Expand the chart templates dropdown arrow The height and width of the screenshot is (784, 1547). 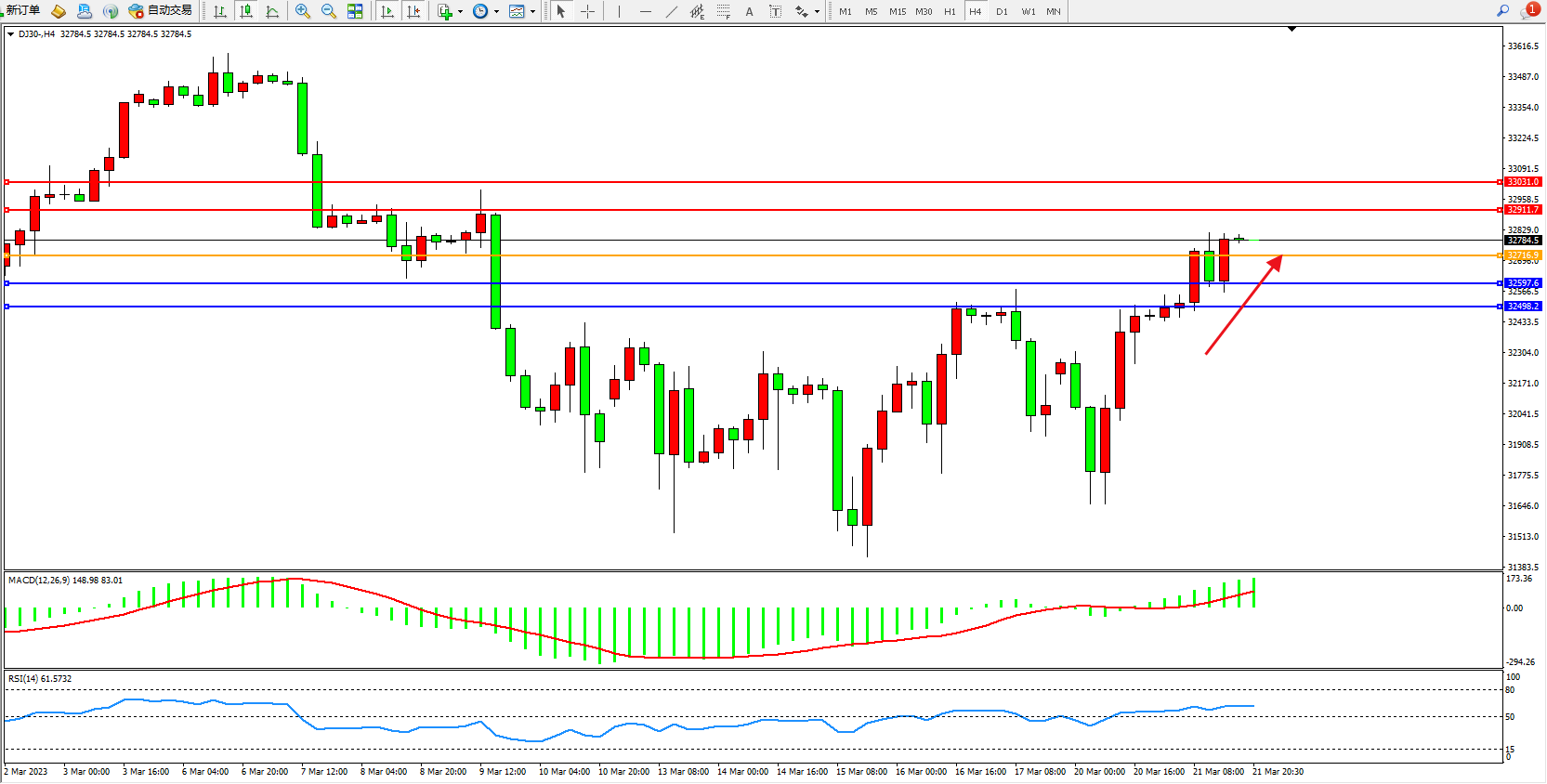coord(532,12)
